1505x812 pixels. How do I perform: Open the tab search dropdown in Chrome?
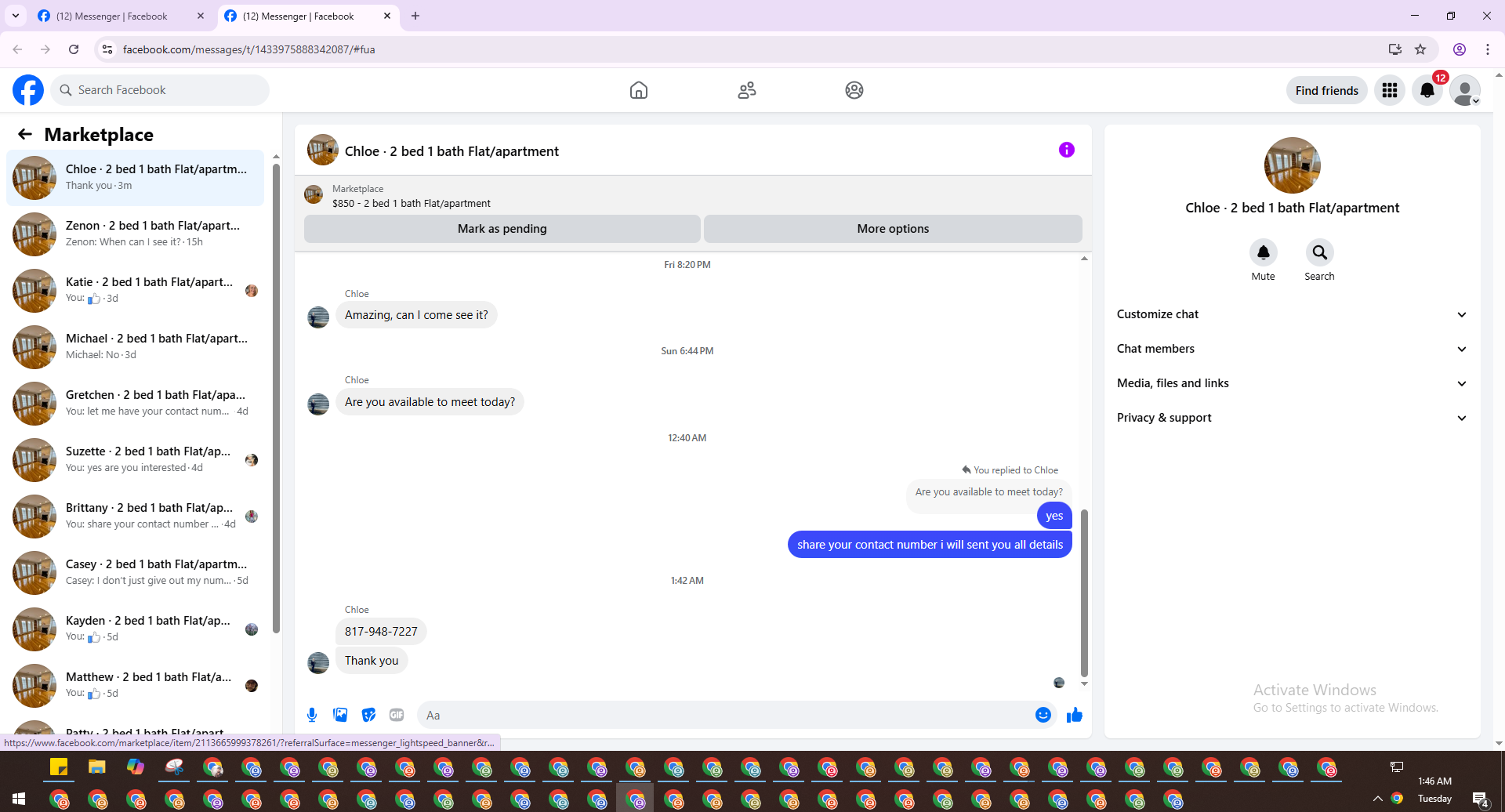[16, 16]
